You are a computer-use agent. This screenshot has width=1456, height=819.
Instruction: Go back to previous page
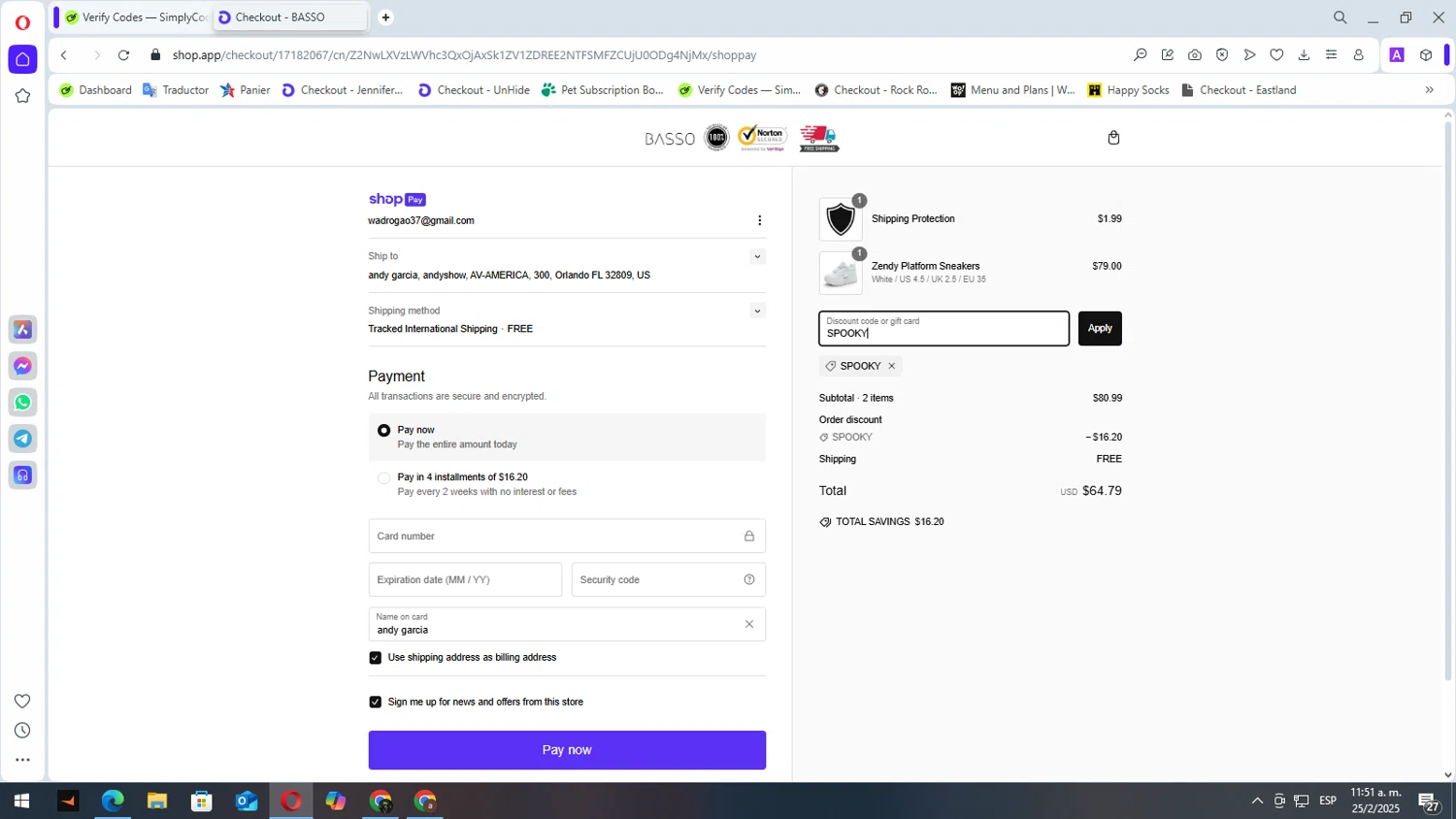[64, 55]
